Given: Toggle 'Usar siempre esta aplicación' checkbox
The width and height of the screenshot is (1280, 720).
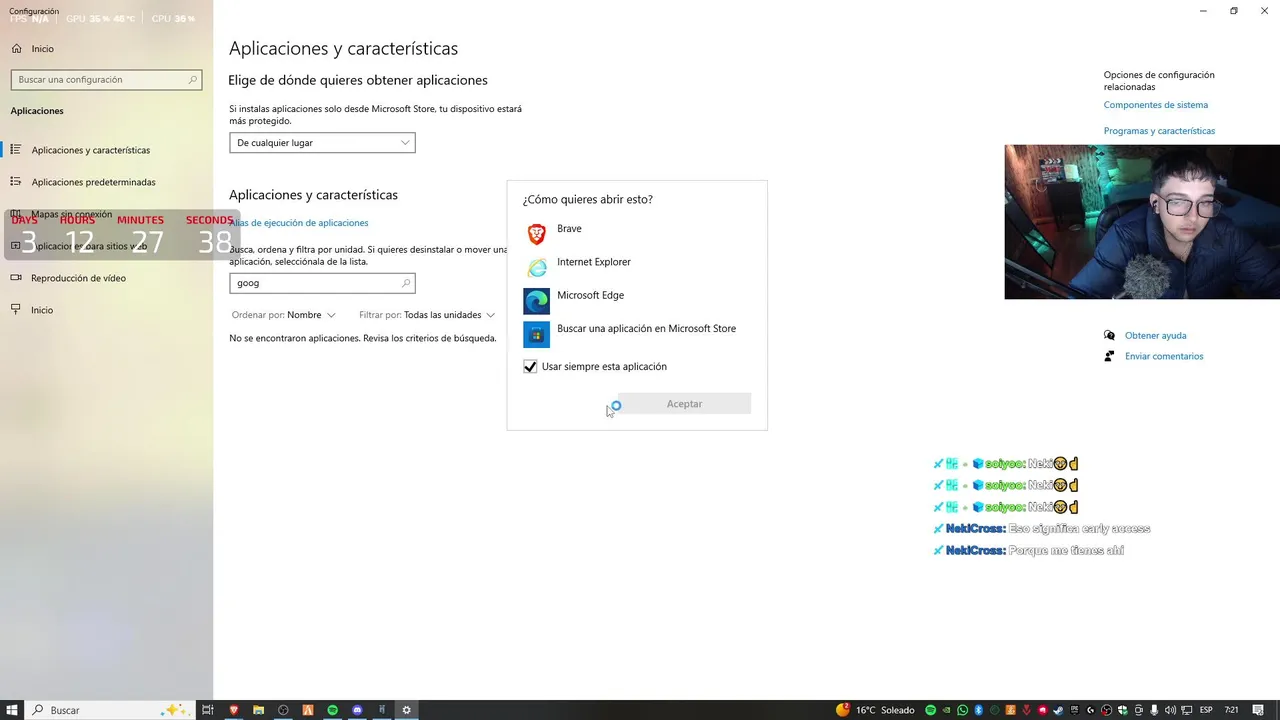Looking at the screenshot, I should coord(530,366).
